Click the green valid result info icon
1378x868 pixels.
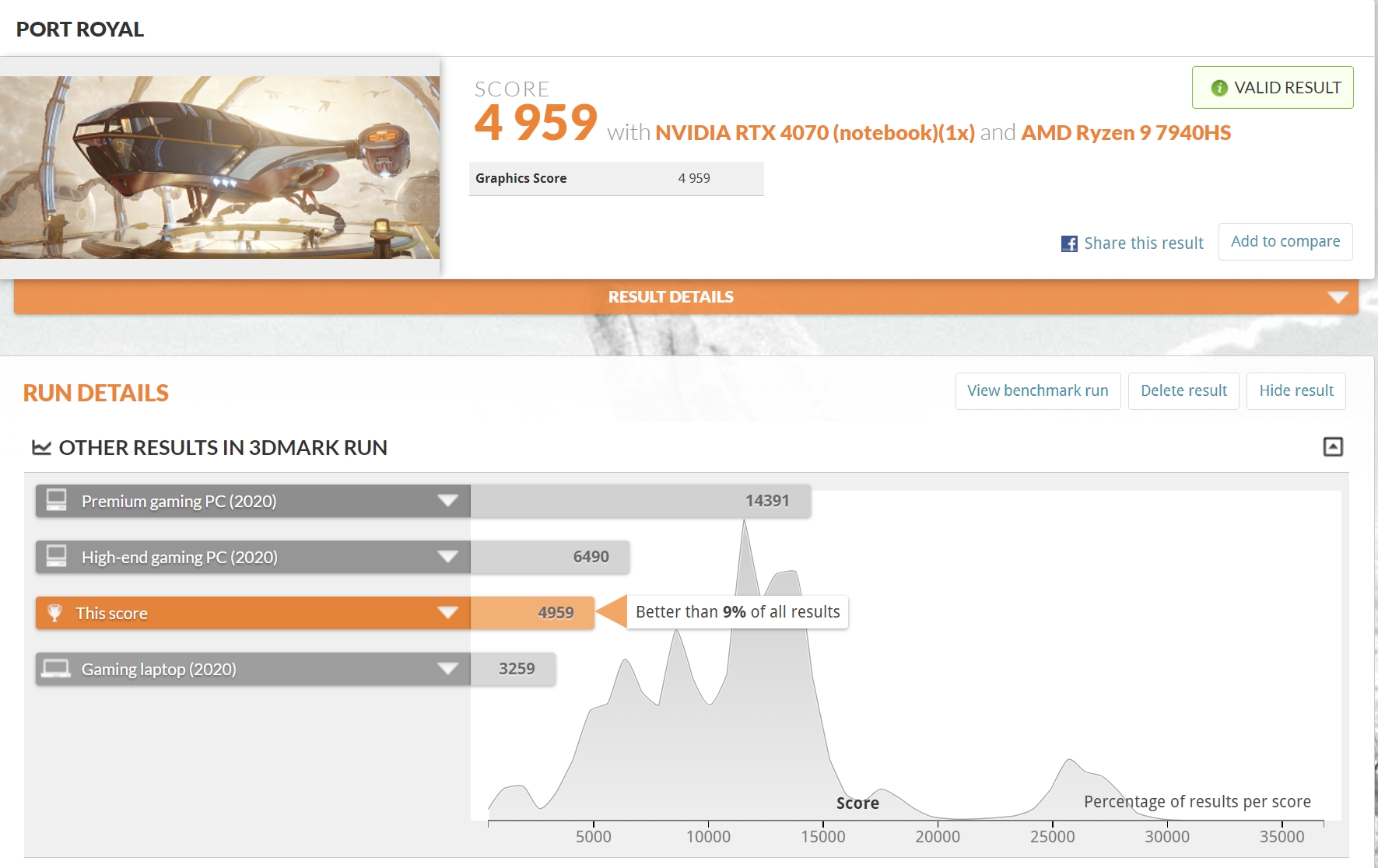[1218, 88]
